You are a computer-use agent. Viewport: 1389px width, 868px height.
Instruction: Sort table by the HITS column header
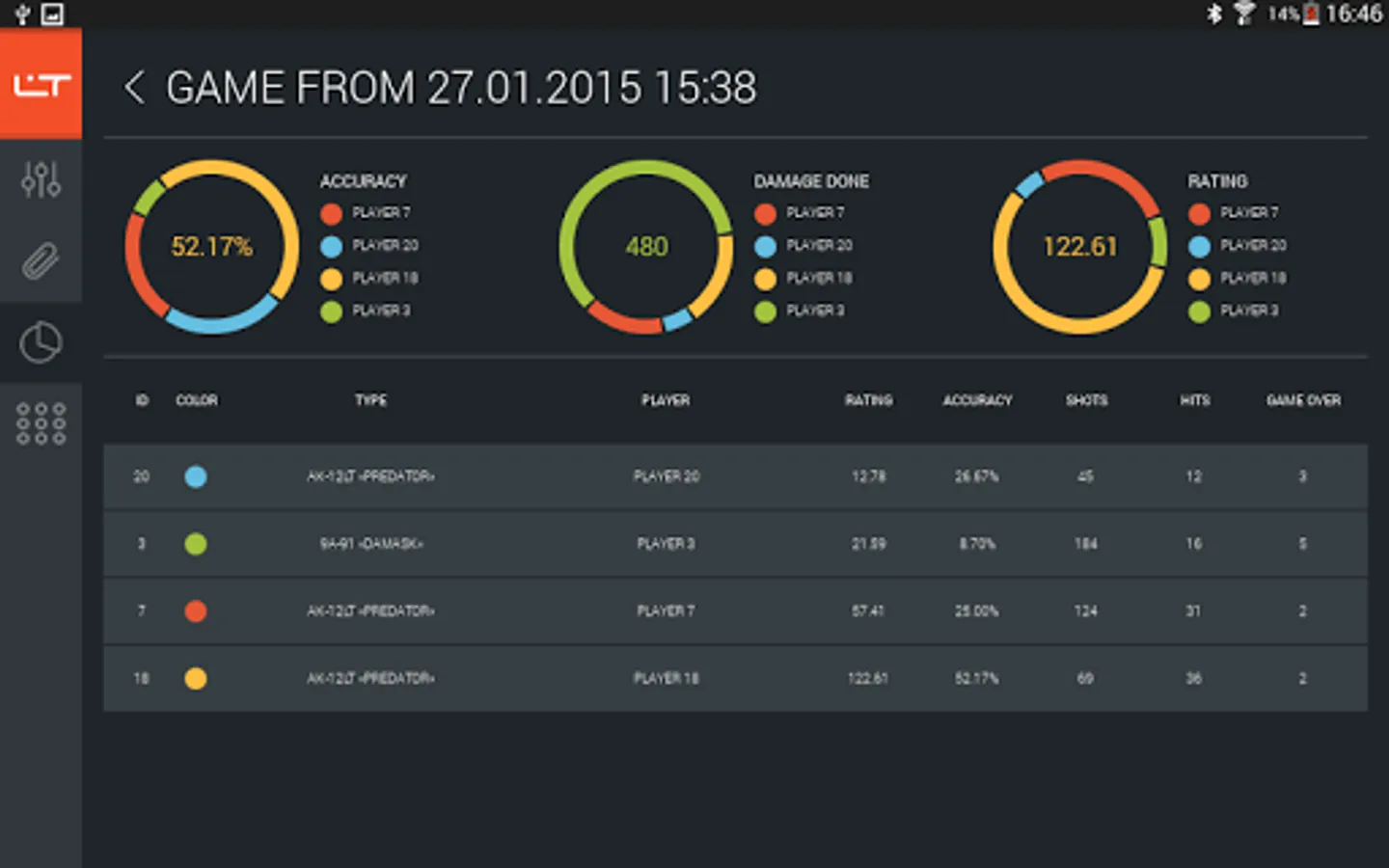[x=1194, y=400]
